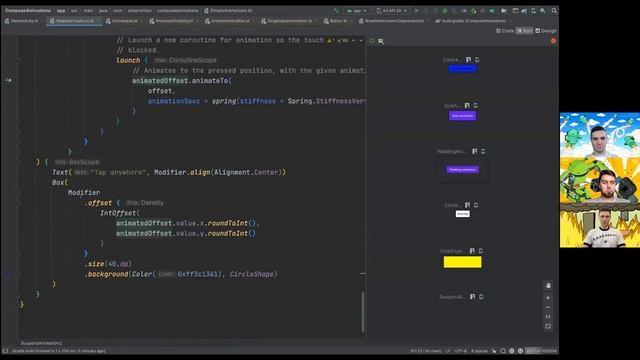Viewport: 640px width, 360px height.
Task: Click the Padding animation preview button
Action: [x=462, y=170]
